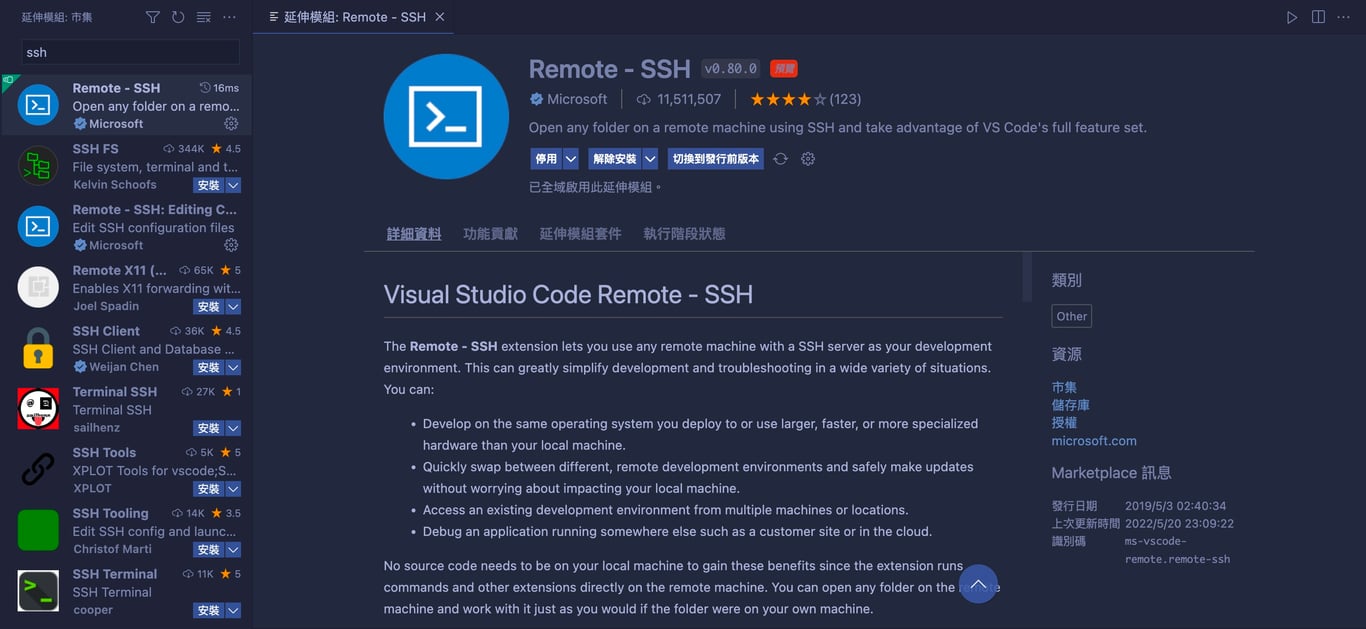Open the microsoft.com resource link
This screenshot has height=629, width=1366.
tap(1094, 440)
